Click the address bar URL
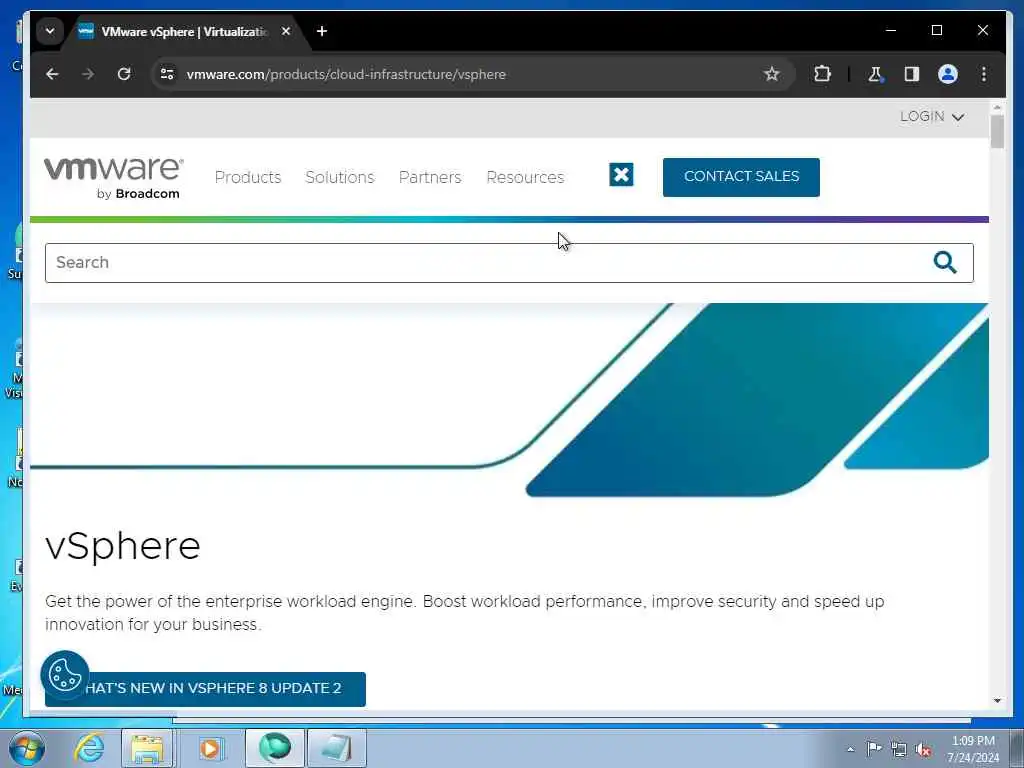 point(346,74)
